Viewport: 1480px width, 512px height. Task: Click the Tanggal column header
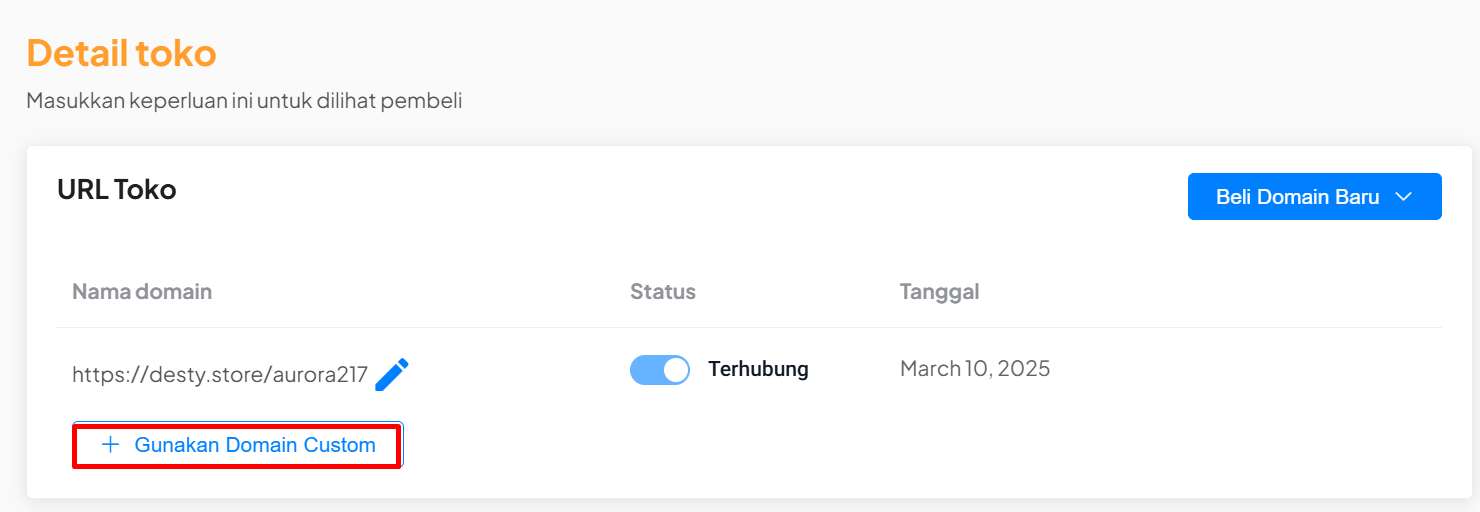pos(940,292)
